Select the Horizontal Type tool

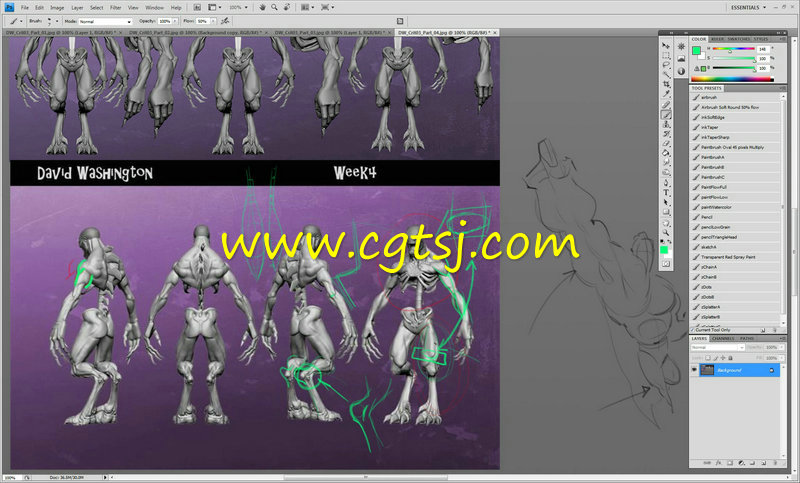[x=666, y=193]
